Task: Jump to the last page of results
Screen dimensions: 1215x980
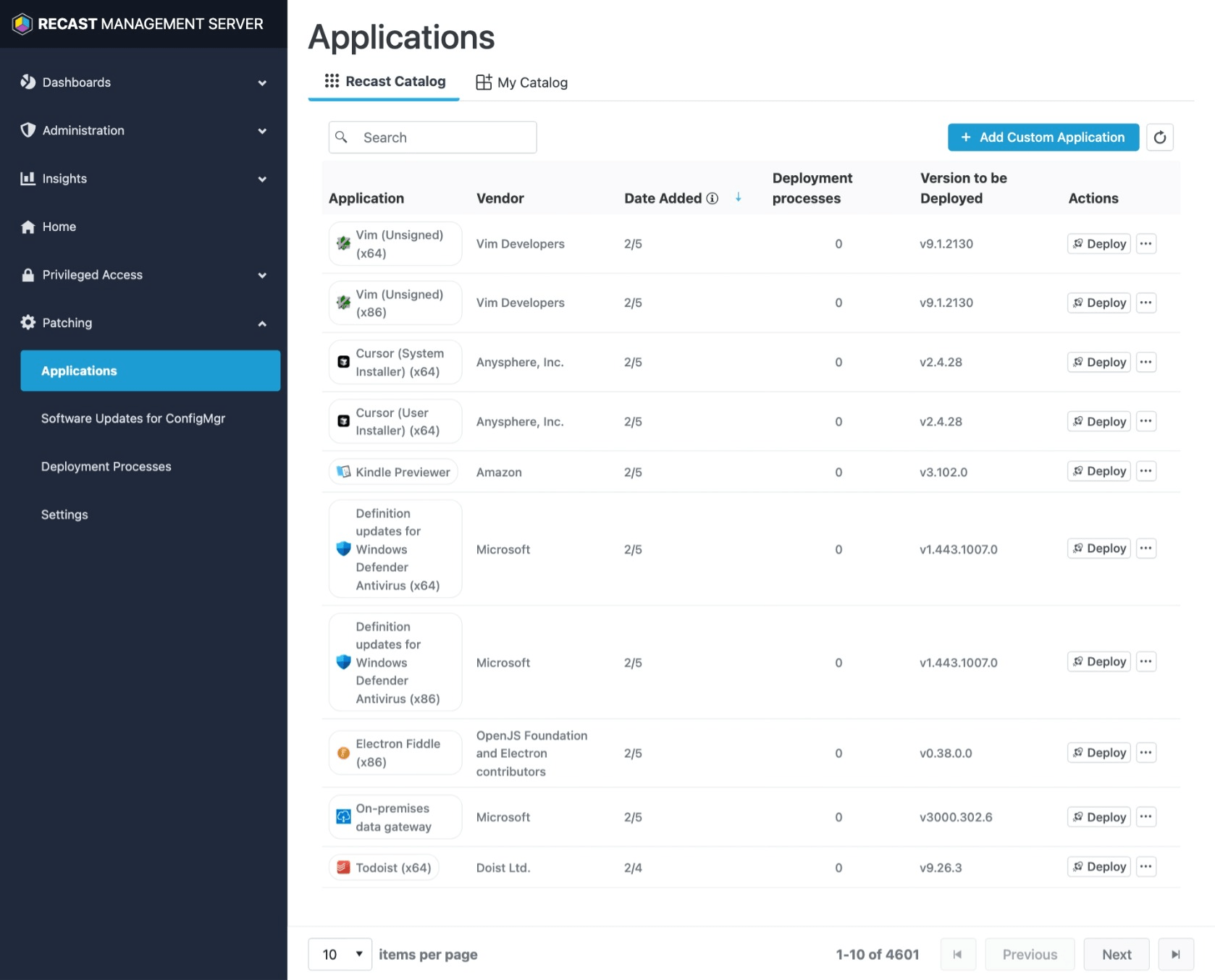Action: click(x=1176, y=954)
